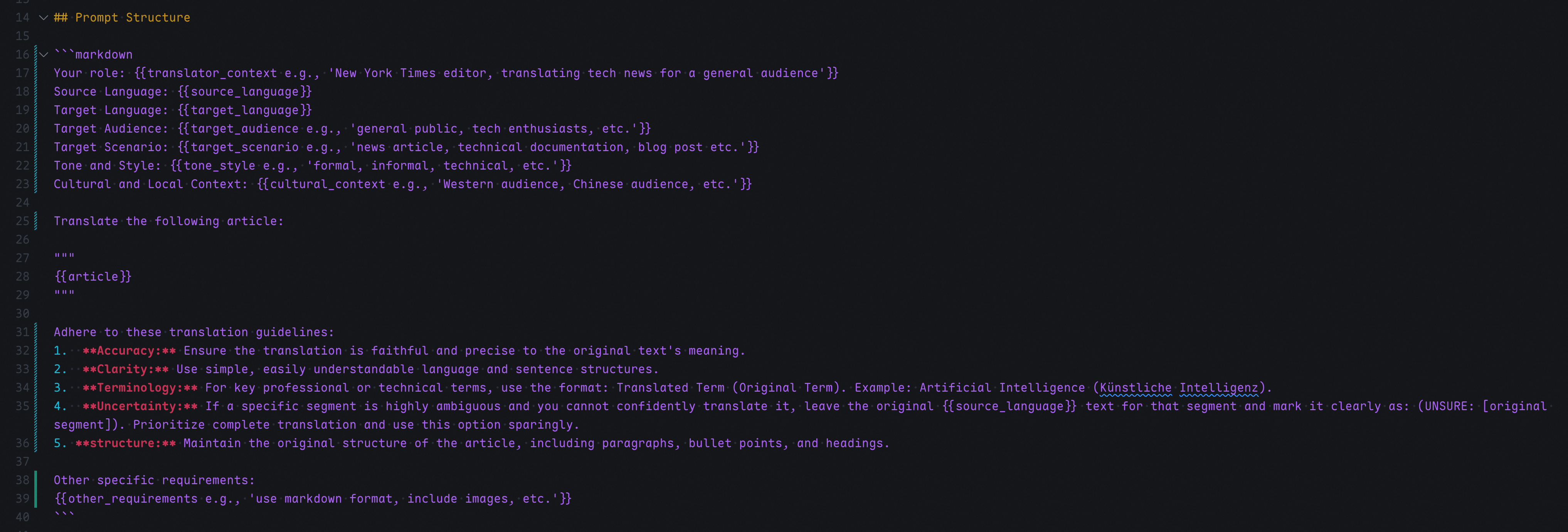Screen dimensions: 1568x532
Task: Click the **structure:** guideline label
Action: point(125,443)
